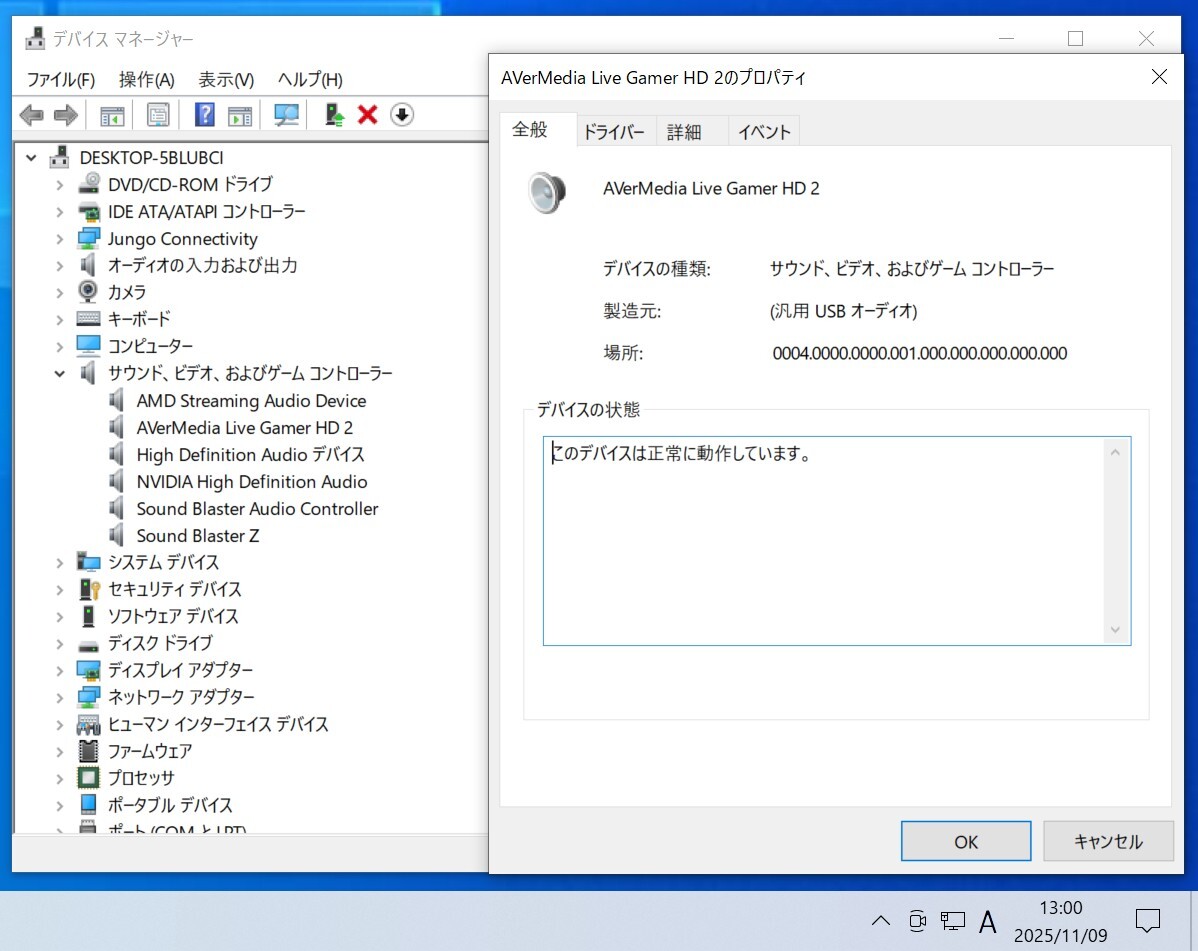Open the 操作(A) menu
Screen dimensions: 1198x951
coord(147,79)
